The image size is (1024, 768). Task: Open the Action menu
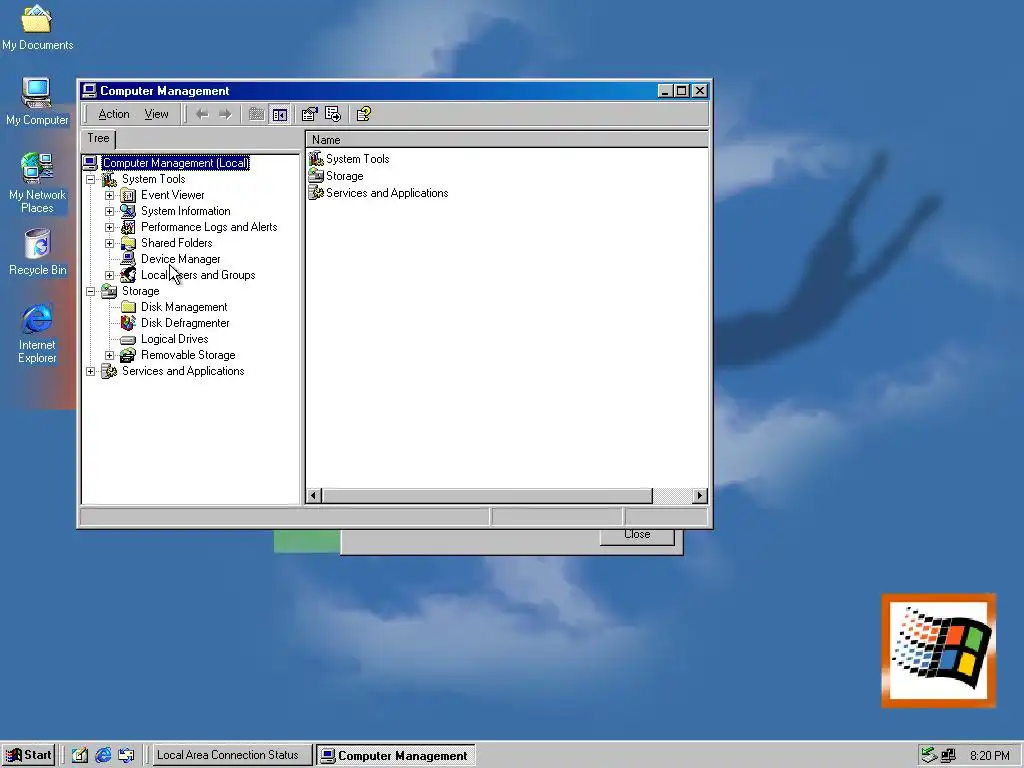(114, 114)
